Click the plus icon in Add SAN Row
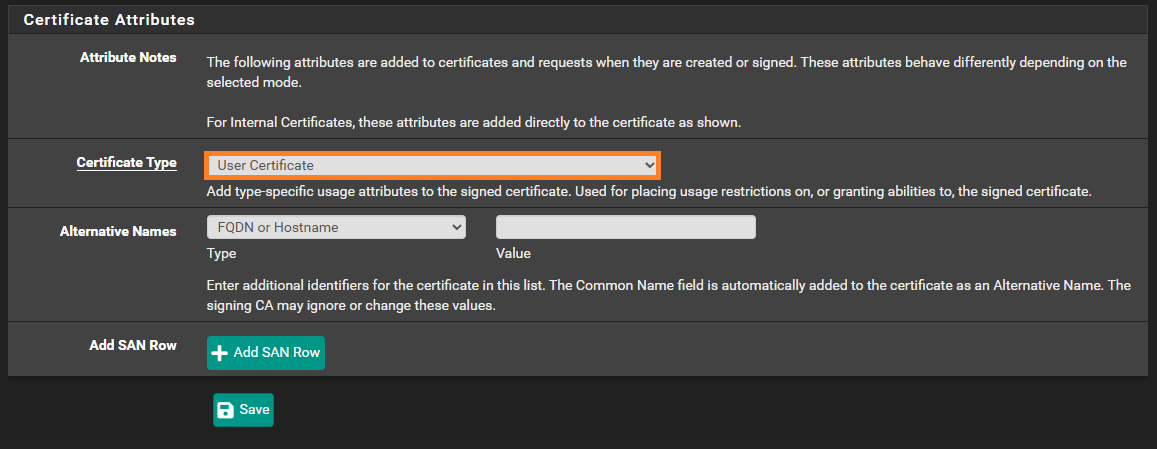 click(219, 353)
